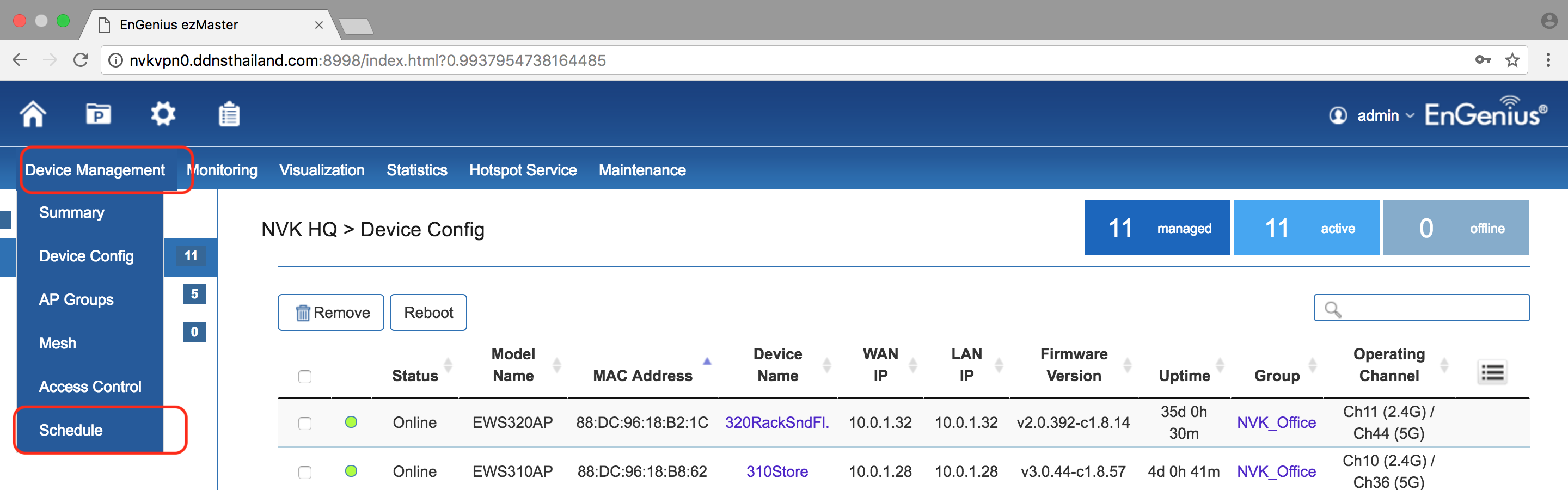
Task: Sort by the Model Name column arrows
Action: [x=556, y=365]
